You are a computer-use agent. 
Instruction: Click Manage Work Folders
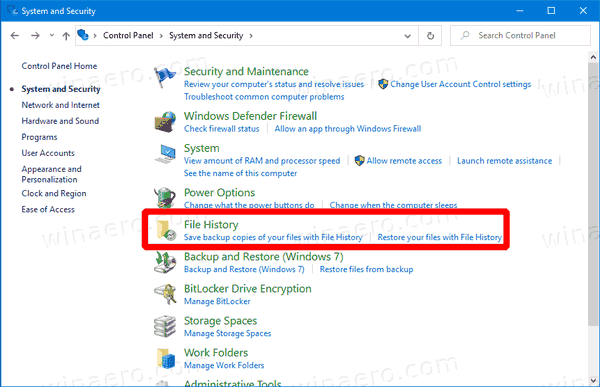click(x=224, y=366)
